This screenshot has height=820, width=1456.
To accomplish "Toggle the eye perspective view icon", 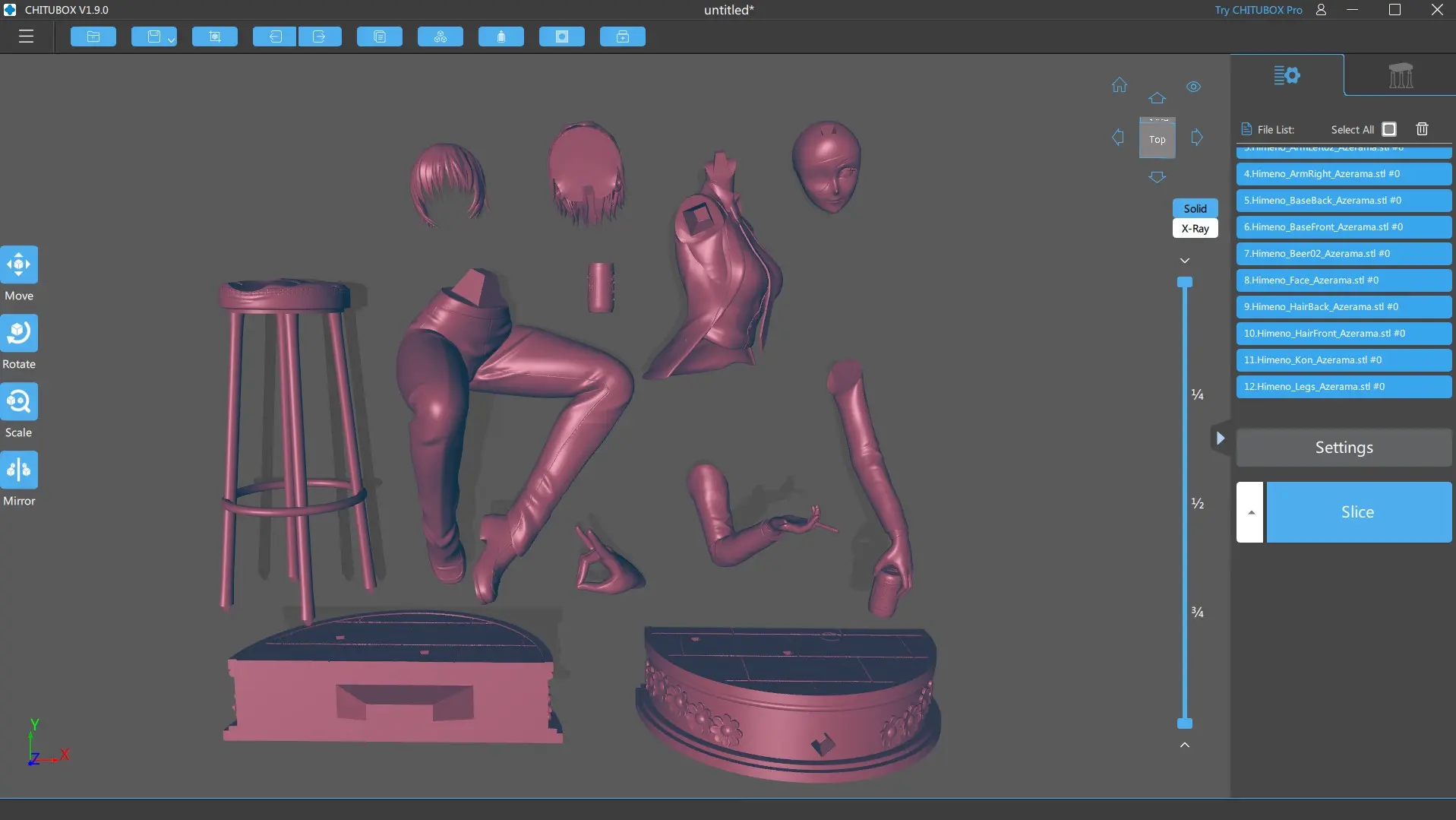I will click(x=1194, y=87).
